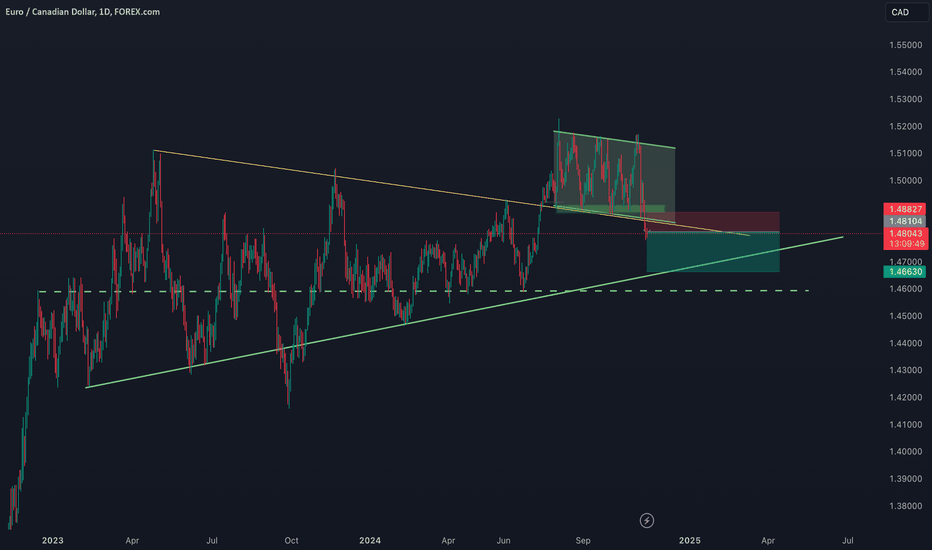Click the 2025 label on time axis
Screen dimensions: 932x550
pyautogui.click(x=689, y=540)
